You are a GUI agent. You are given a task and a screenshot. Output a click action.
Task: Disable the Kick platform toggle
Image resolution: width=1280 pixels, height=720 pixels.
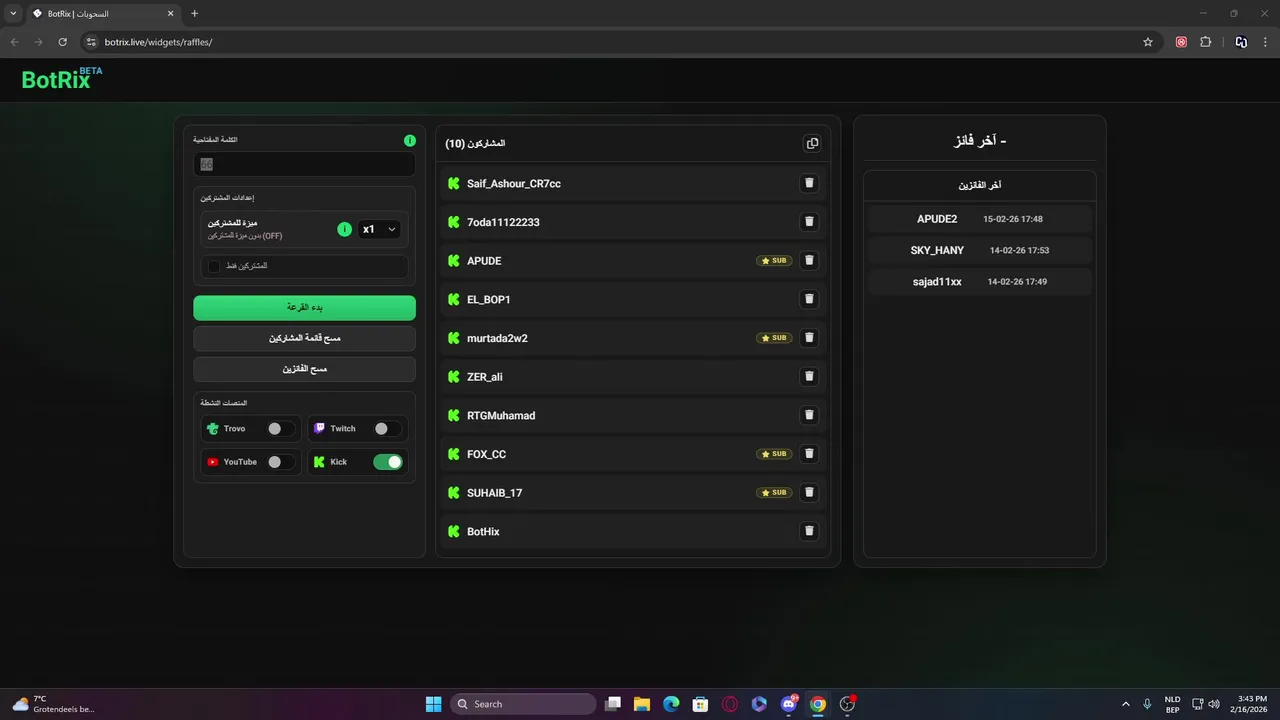click(x=387, y=462)
